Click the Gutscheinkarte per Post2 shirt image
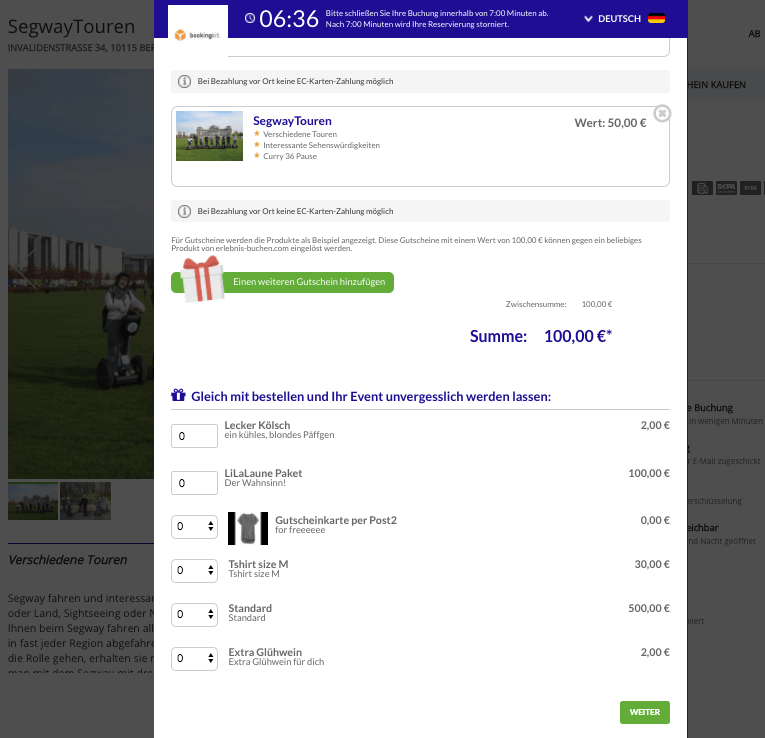This screenshot has width=765, height=738. tap(248, 528)
